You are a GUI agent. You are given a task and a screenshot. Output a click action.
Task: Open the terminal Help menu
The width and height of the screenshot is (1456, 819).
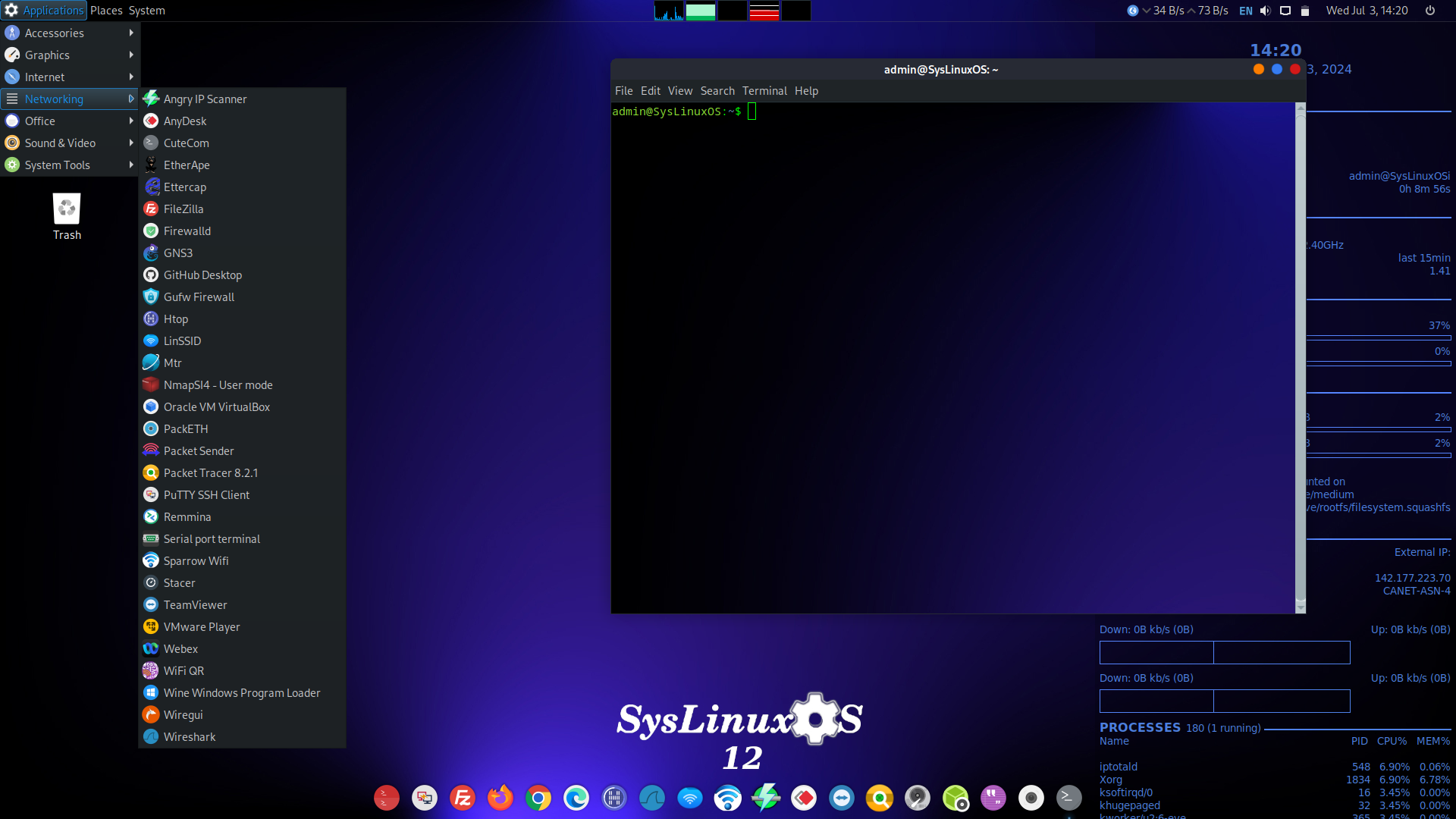[806, 90]
